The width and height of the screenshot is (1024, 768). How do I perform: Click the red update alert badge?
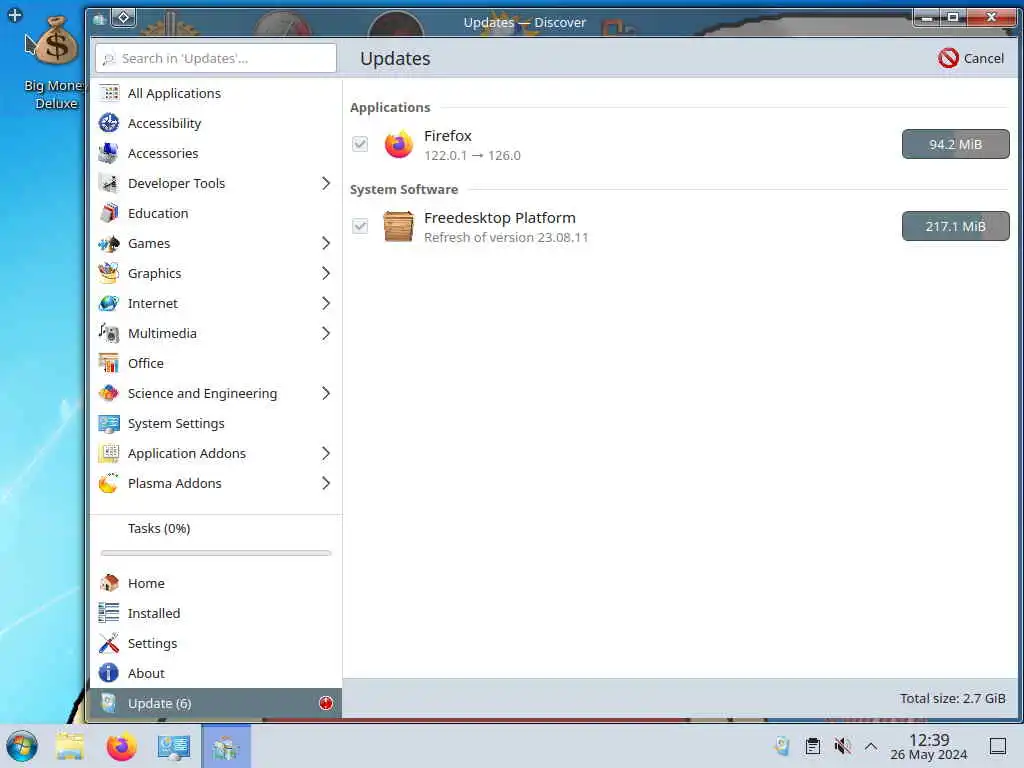tap(326, 703)
